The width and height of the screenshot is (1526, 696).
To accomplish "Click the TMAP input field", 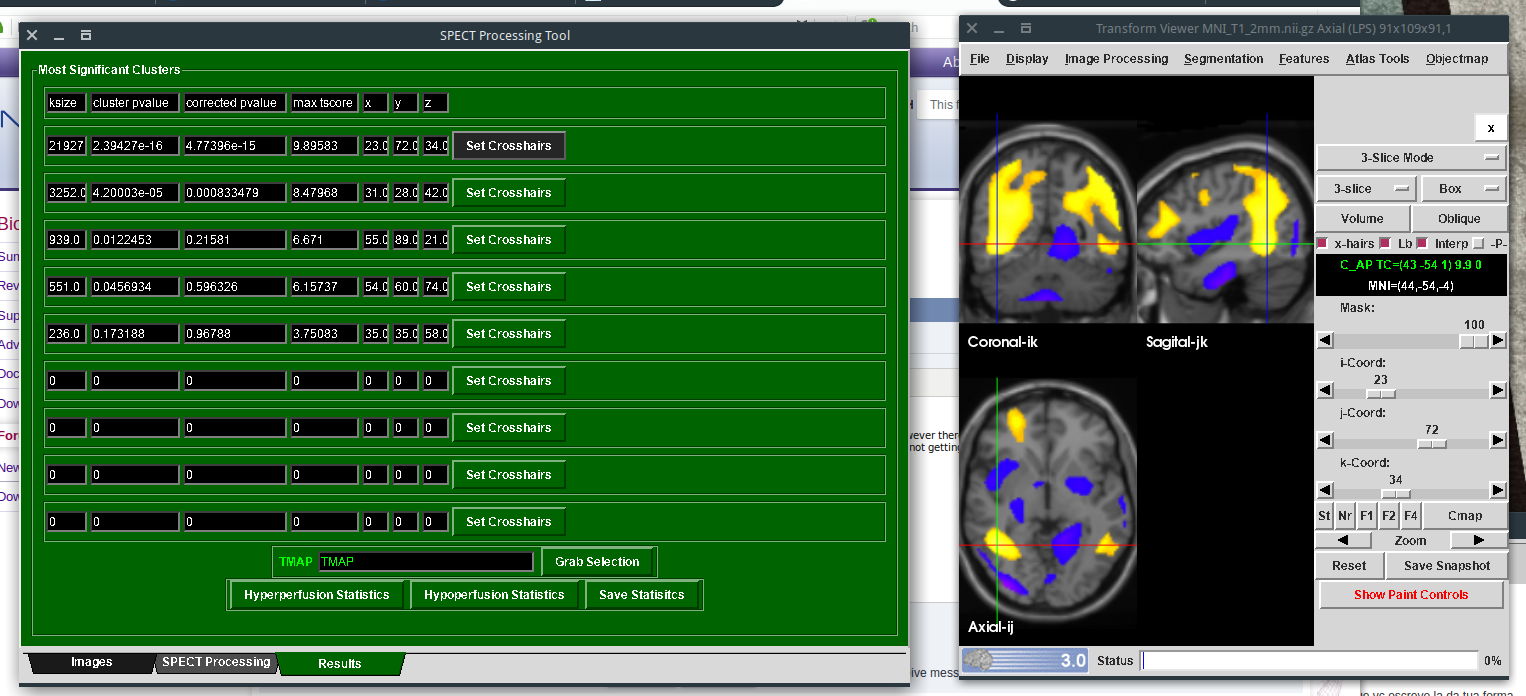I will (425, 562).
